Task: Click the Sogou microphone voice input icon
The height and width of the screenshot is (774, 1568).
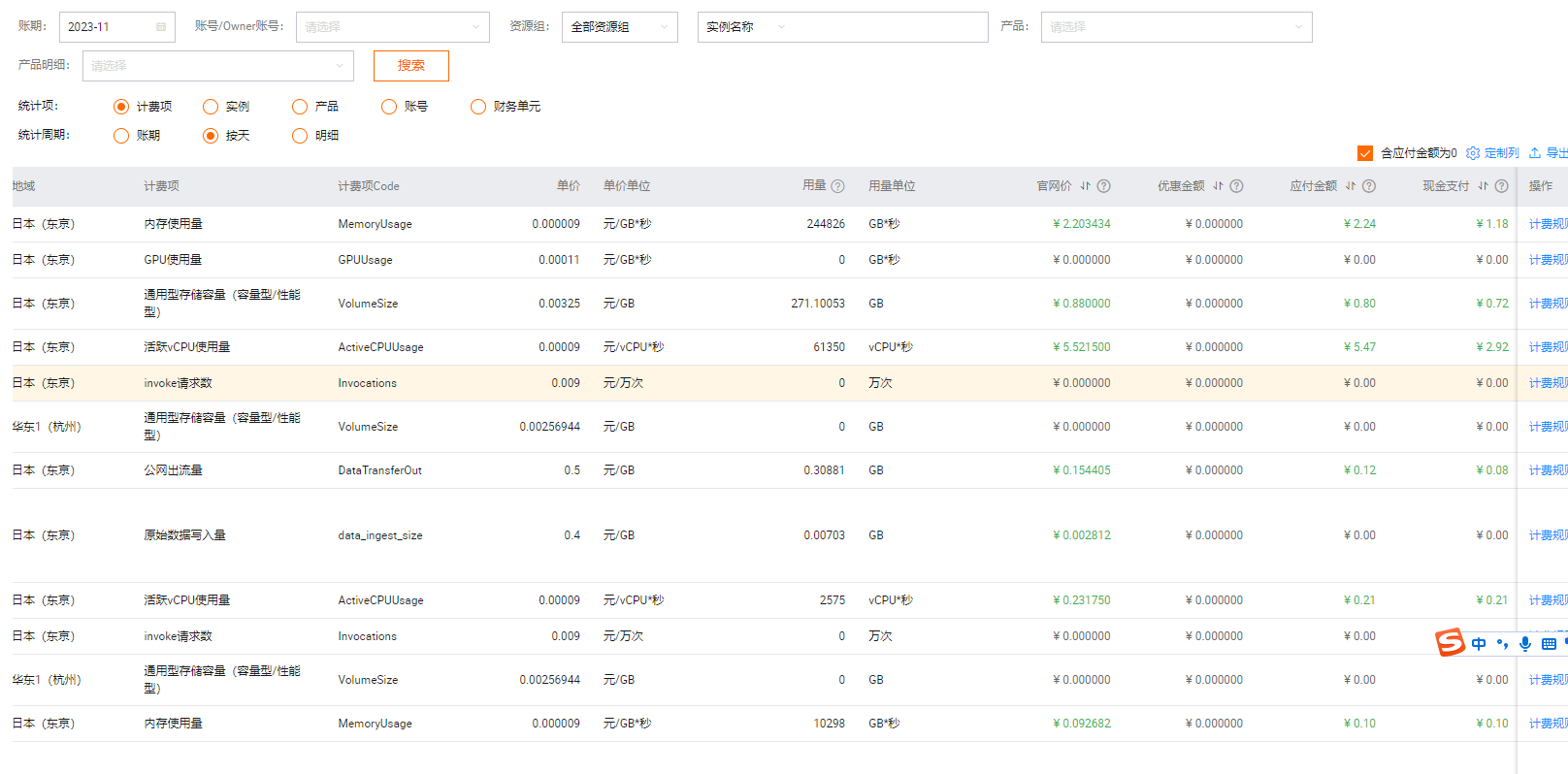Action: (x=1525, y=643)
